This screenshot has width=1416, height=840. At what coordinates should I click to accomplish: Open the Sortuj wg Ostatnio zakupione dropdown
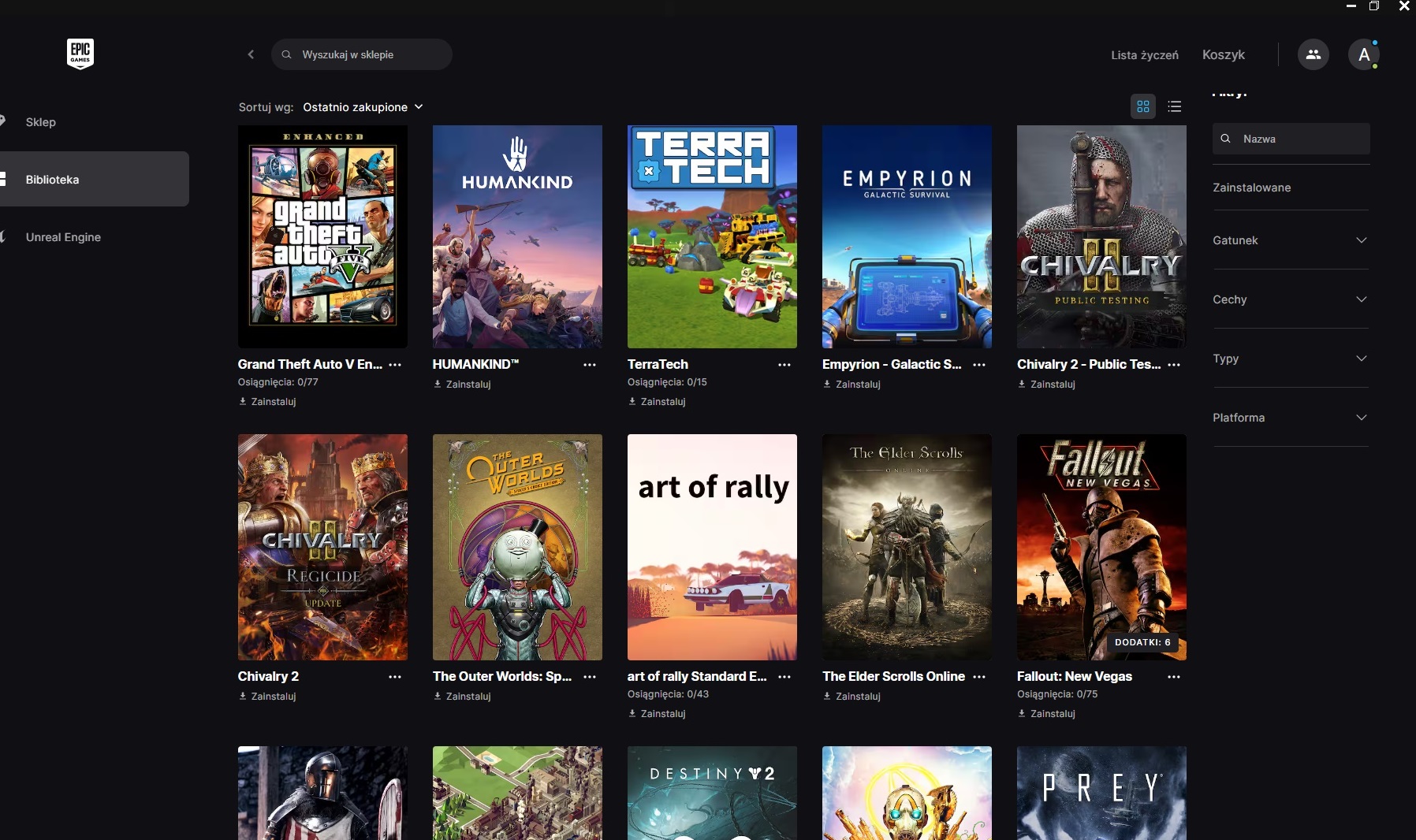tap(363, 107)
